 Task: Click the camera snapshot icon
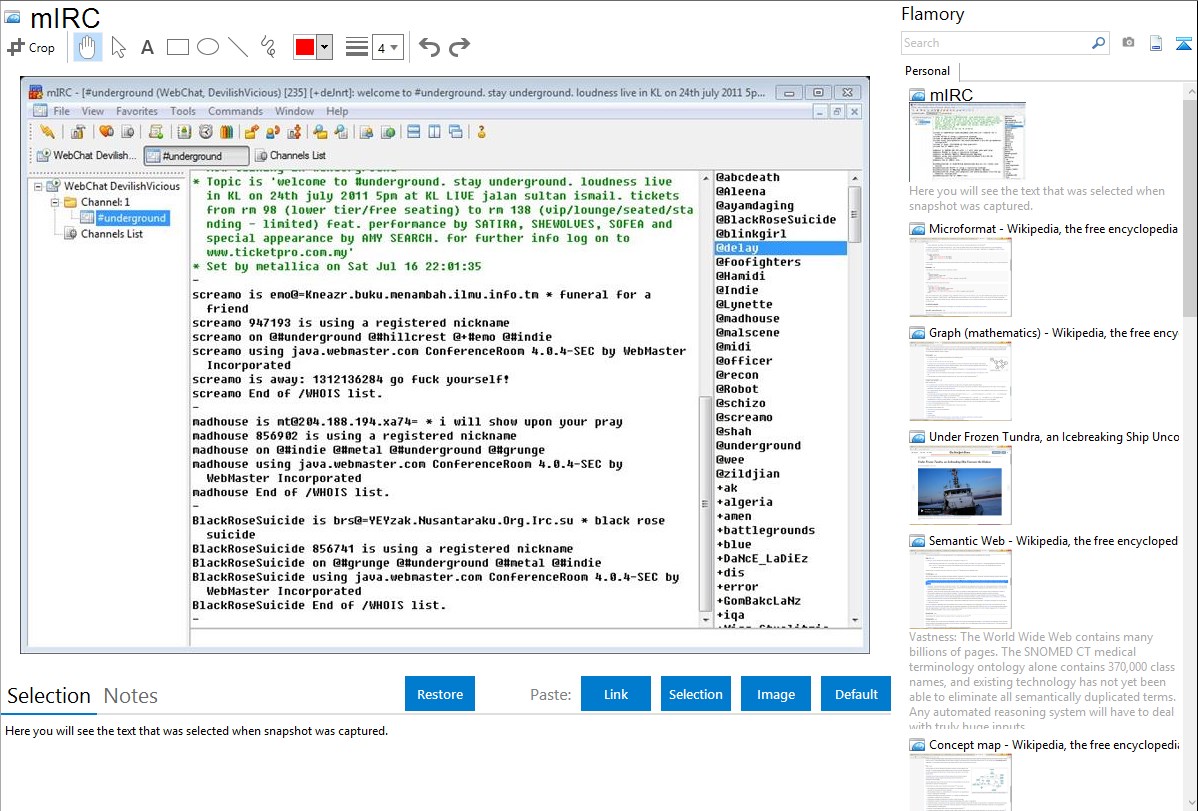tap(1128, 43)
